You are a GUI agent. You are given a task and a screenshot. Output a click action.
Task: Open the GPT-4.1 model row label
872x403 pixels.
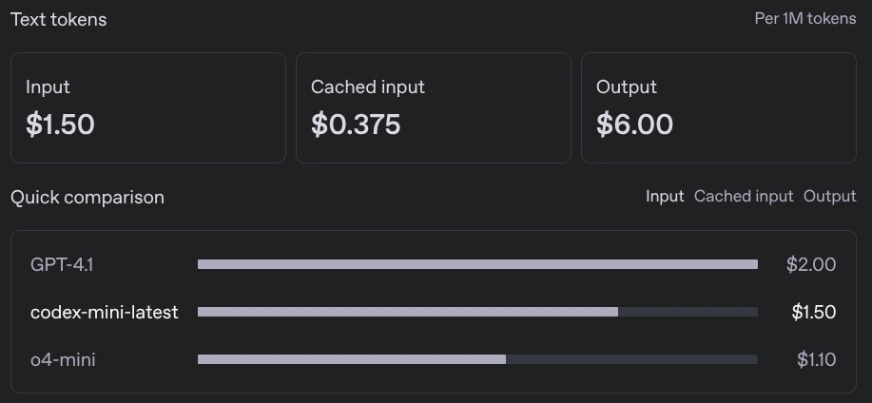click(62, 265)
